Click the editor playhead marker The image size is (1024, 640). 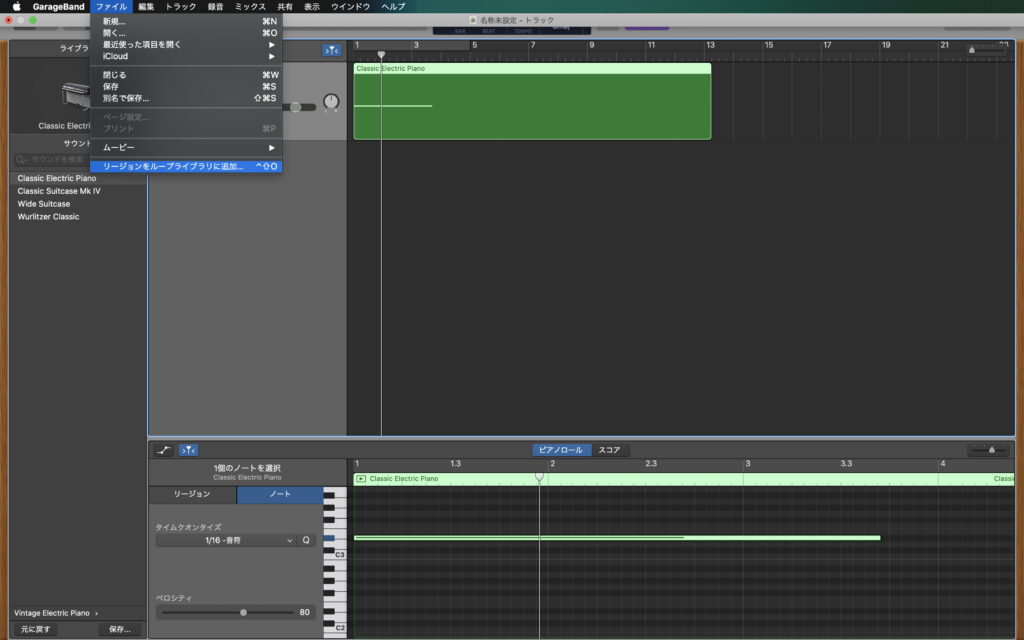pos(539,477)
